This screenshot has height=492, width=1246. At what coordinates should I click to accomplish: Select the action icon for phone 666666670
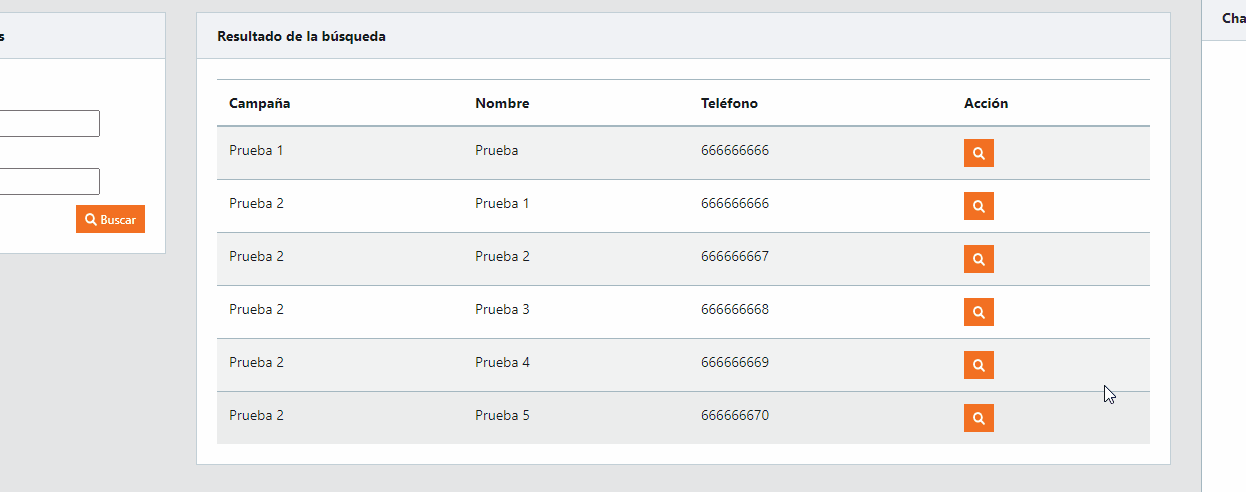978,418
